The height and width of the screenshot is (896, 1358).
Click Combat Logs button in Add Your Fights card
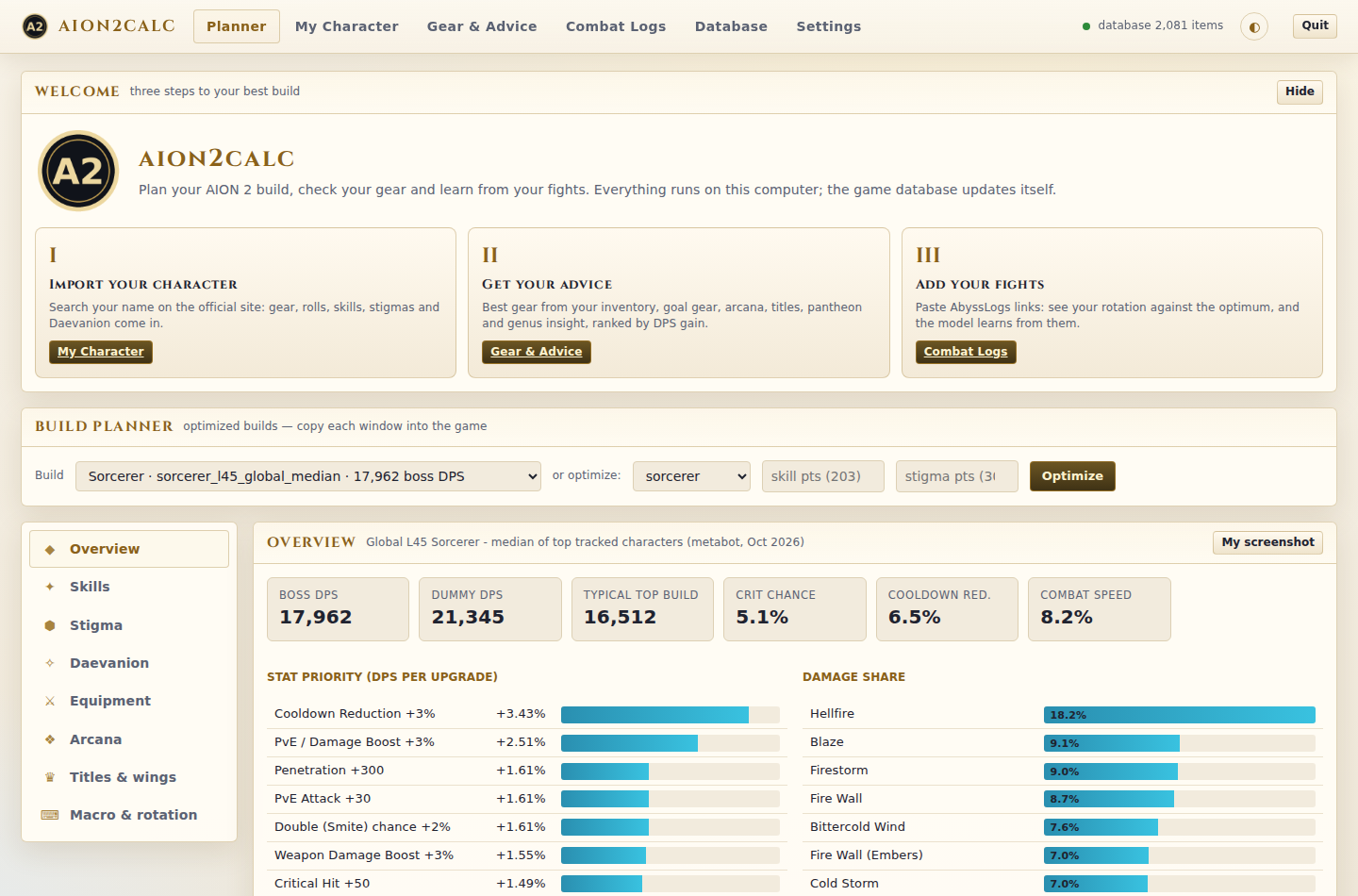click(x=966, y=352)
